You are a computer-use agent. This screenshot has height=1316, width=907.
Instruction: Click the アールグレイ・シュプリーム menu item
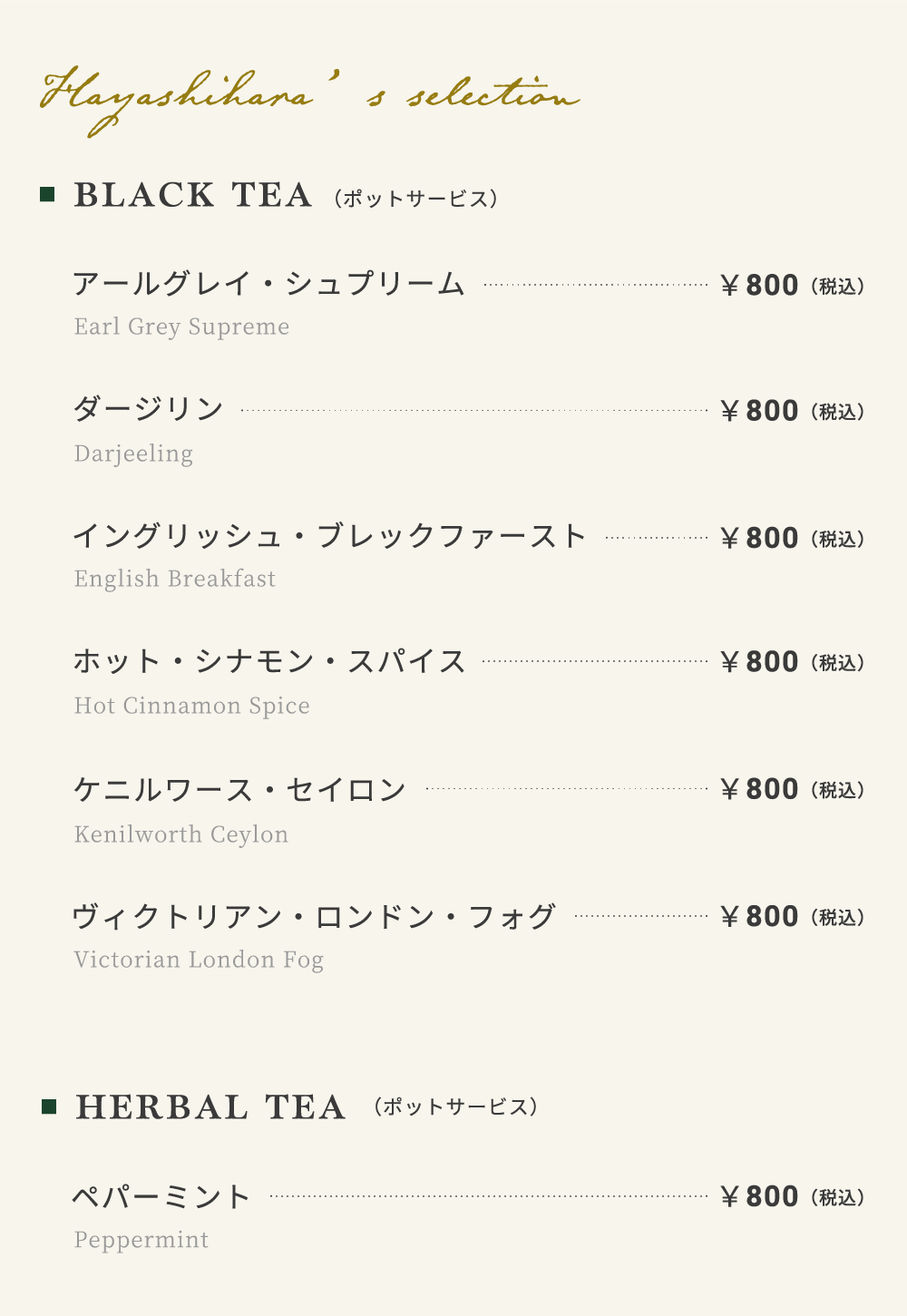pyautogui.click(x=268, y=284)
